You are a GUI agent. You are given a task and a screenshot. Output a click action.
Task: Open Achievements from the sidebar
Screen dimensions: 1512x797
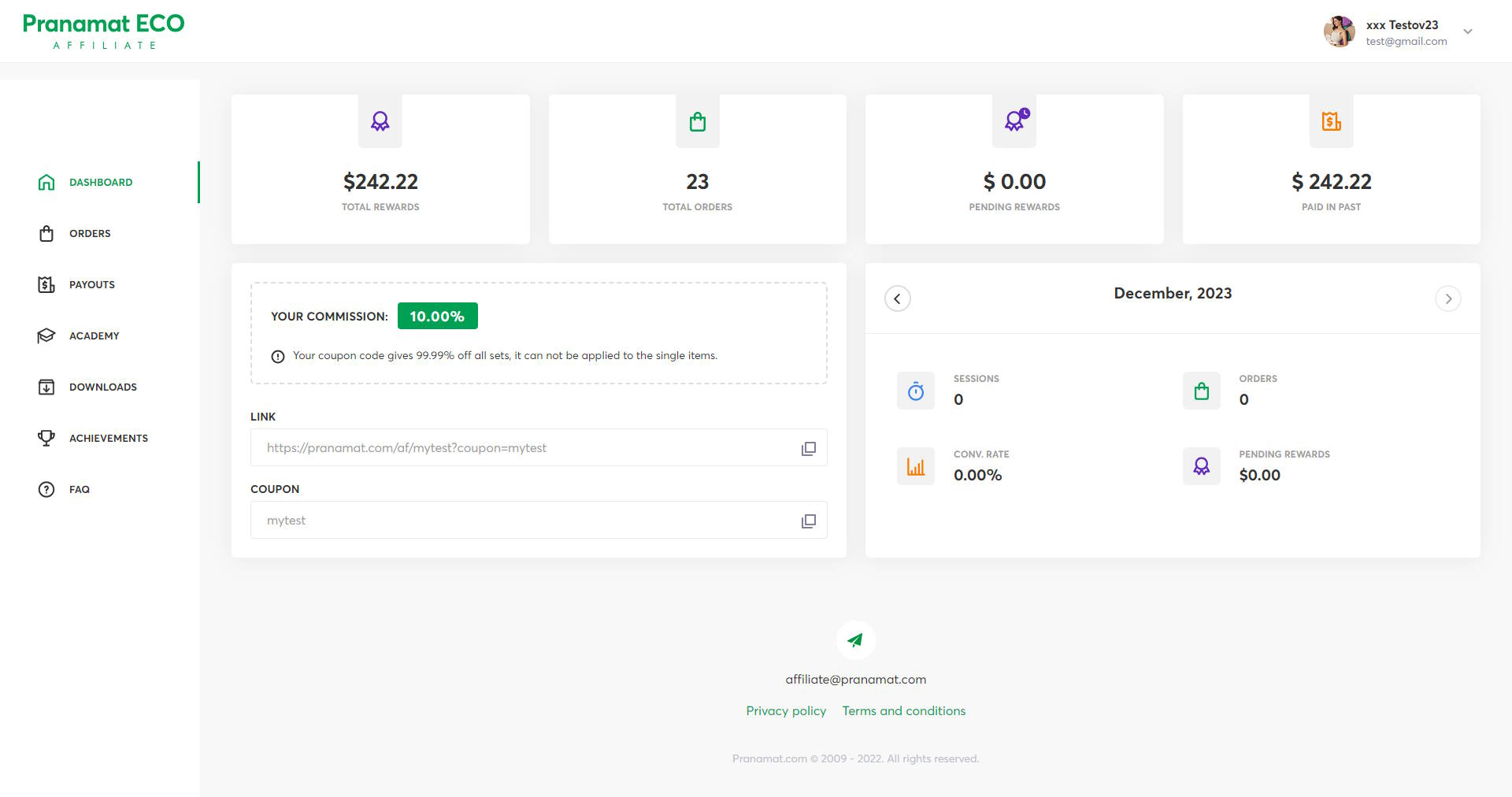(x=108, y=439)
